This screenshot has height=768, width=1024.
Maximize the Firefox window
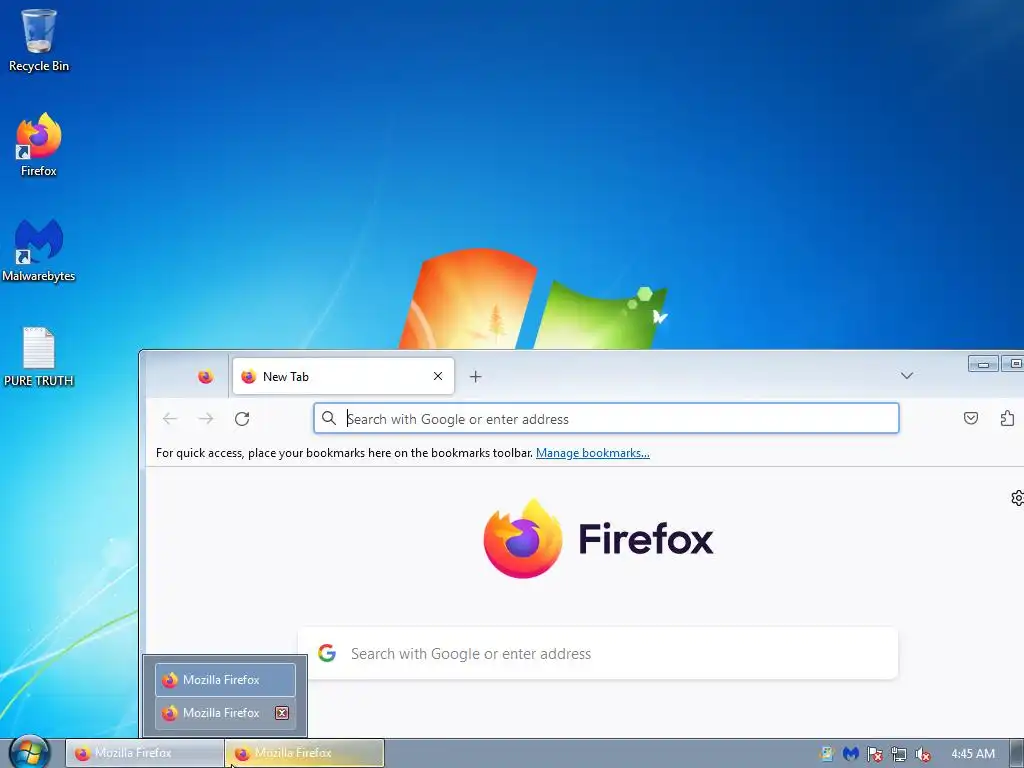(1014, 363)
